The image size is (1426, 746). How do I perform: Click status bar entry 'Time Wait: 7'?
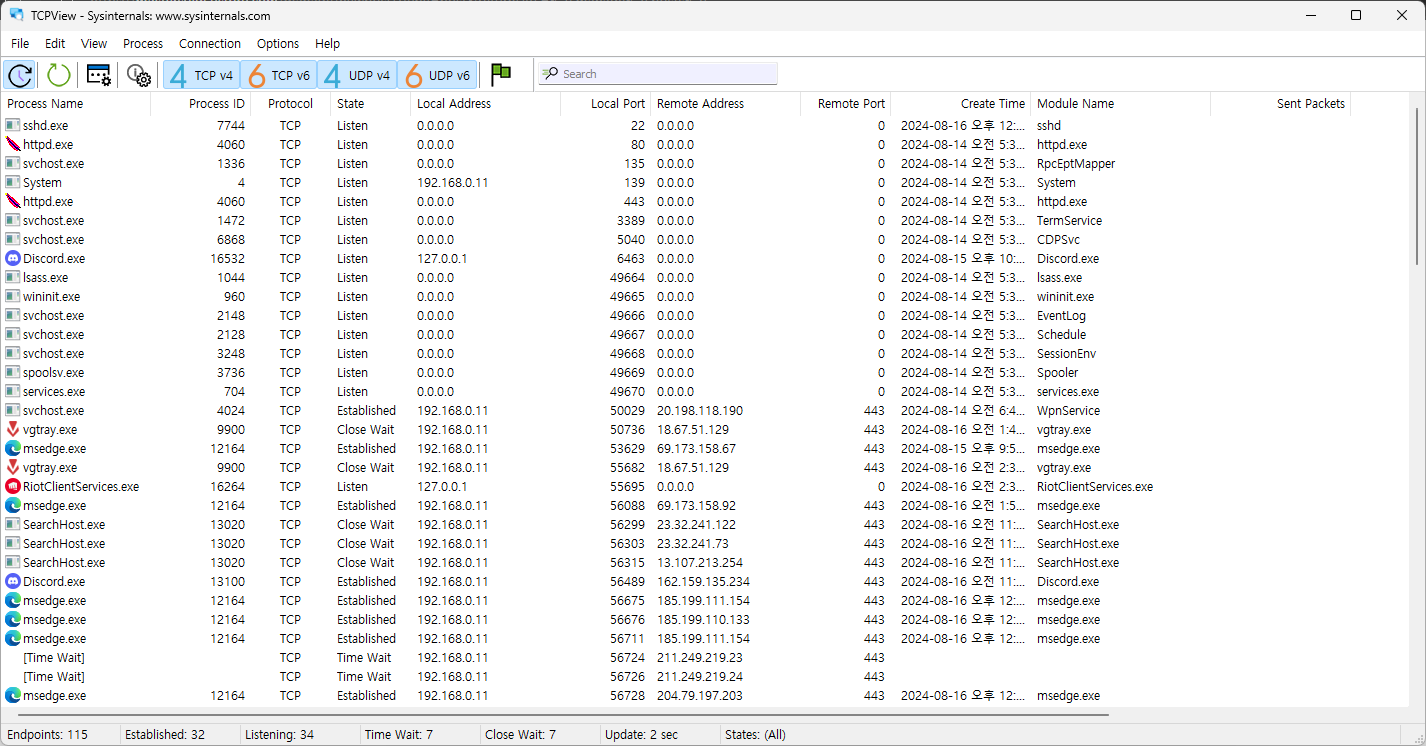[399, 734]
